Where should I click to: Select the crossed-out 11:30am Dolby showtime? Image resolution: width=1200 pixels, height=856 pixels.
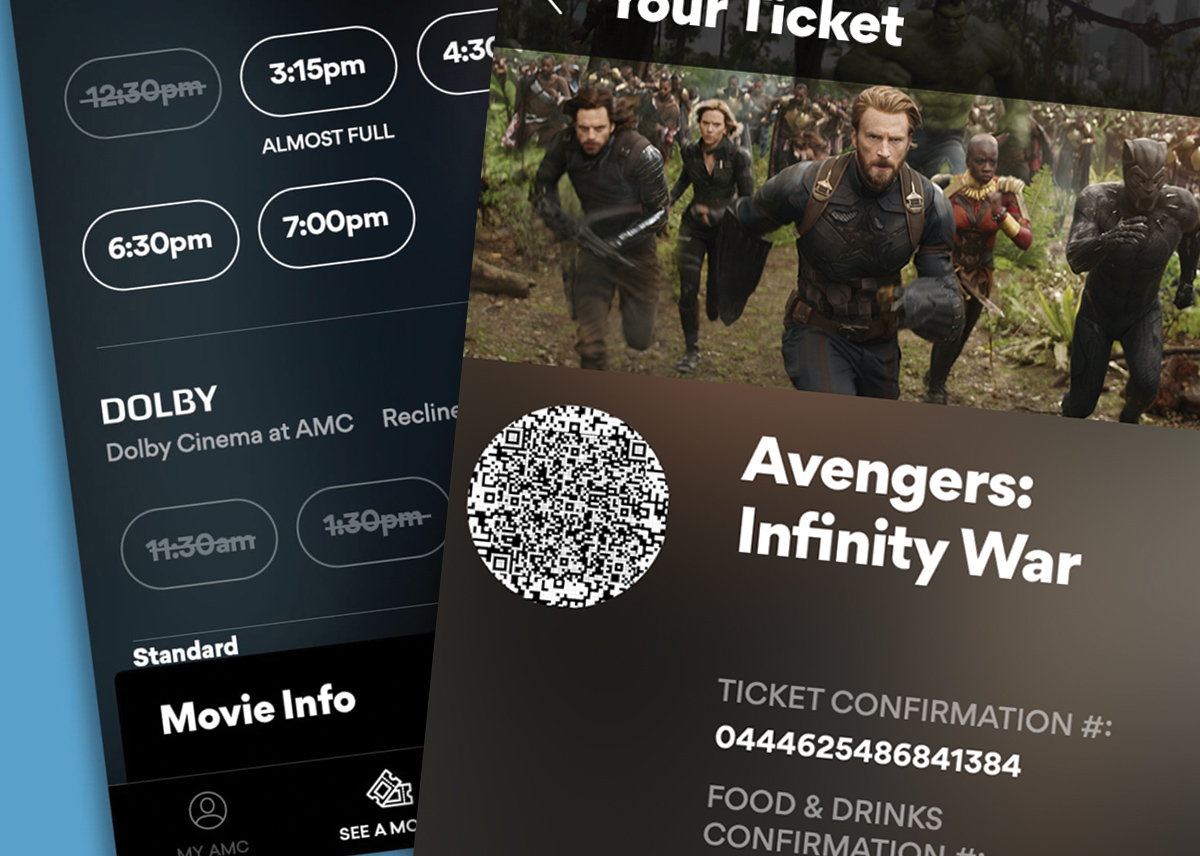pos(198,544)
